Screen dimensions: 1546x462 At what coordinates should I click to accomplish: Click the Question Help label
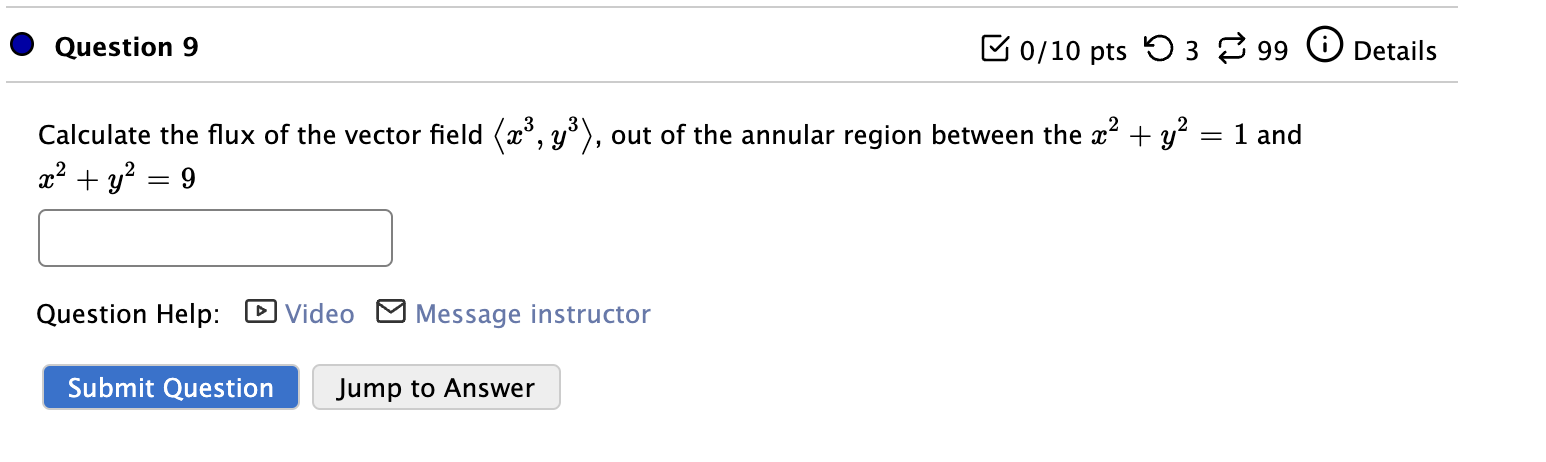[x=128, y=315]
